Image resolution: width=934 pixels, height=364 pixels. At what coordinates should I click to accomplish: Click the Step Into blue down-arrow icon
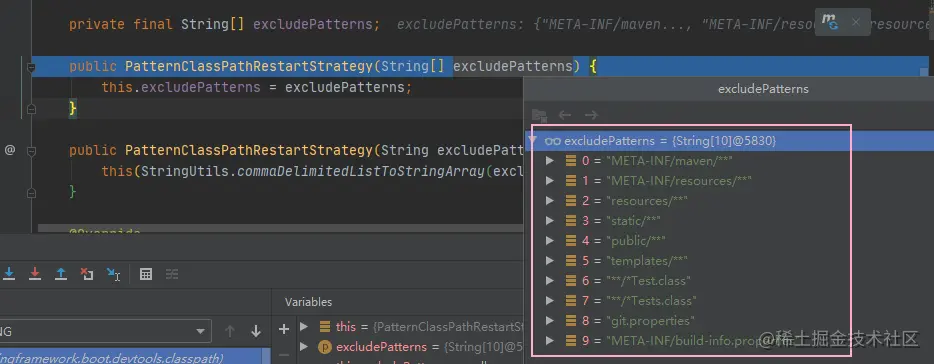9,273
